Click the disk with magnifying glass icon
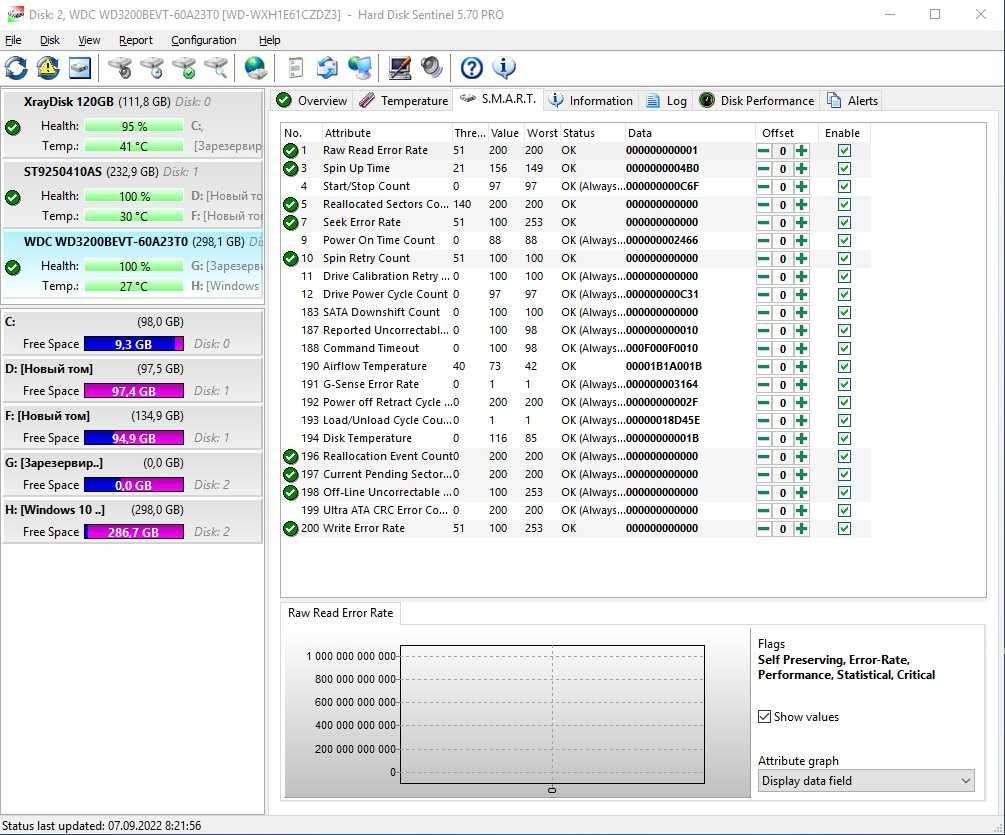The height and width of the screenshot is (835, 1005). [x=217, y=68]
